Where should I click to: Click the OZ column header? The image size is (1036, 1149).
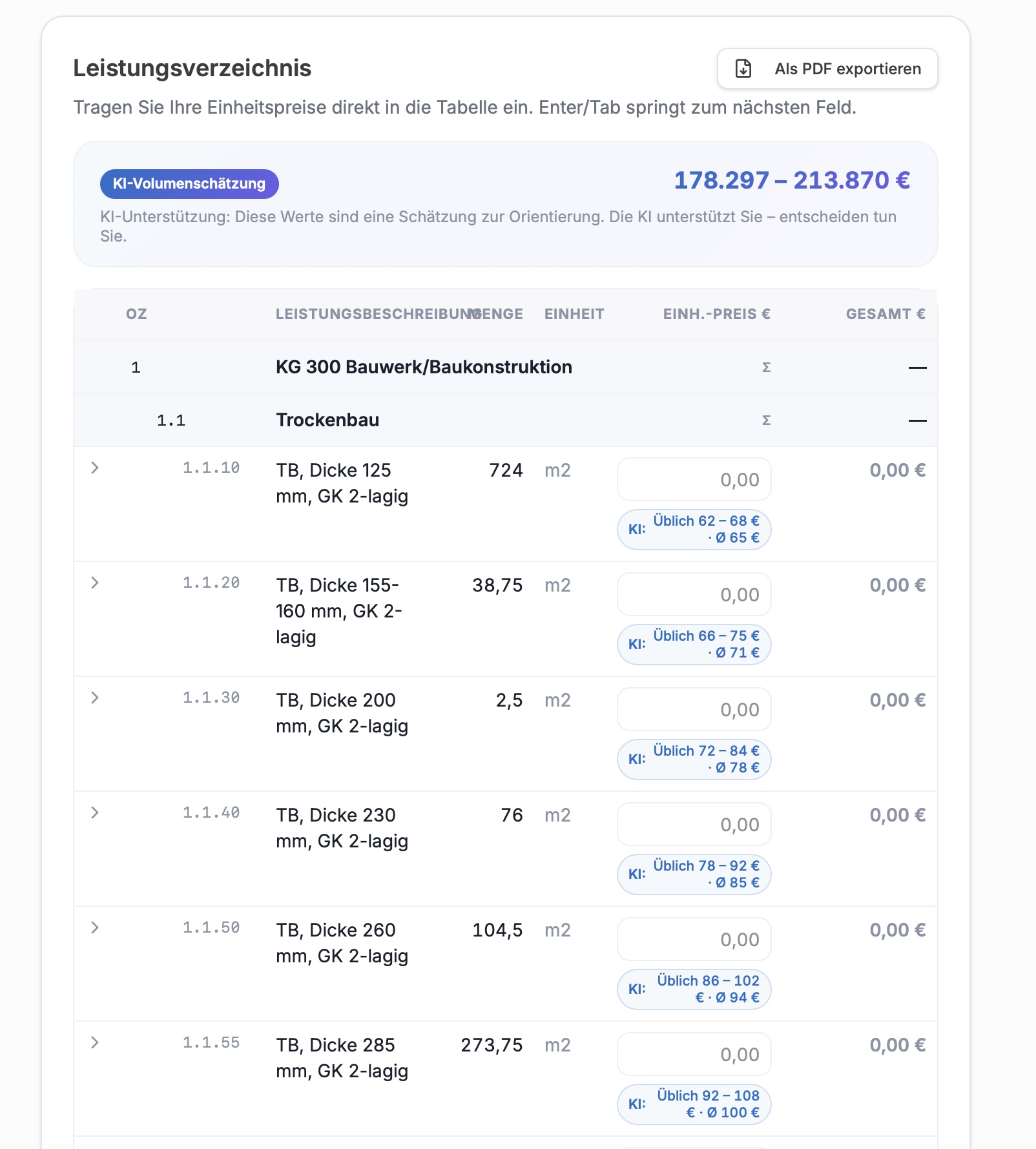click(x=136, y=314)
